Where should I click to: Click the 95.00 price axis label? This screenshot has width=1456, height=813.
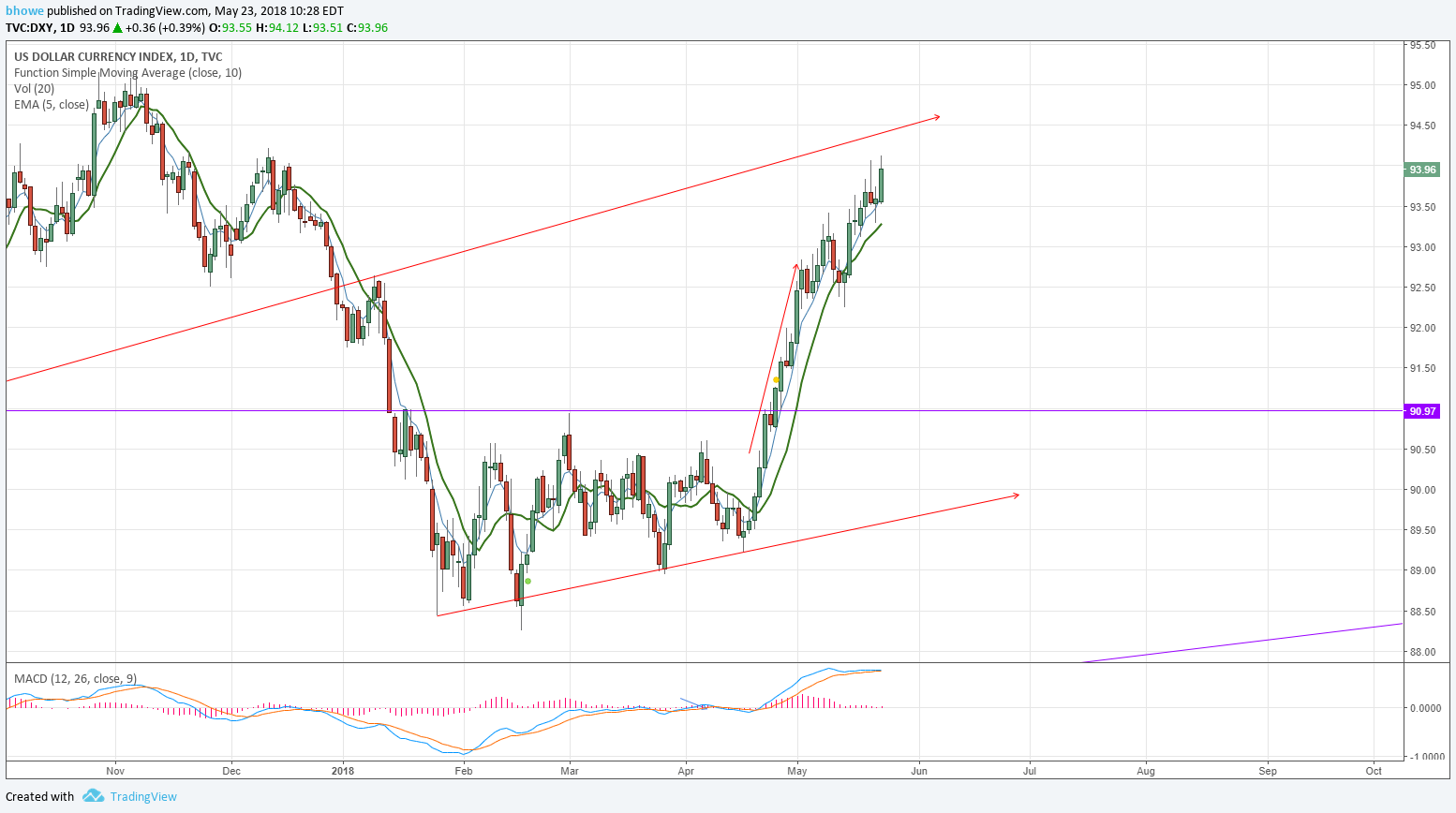coord(1422,85)
